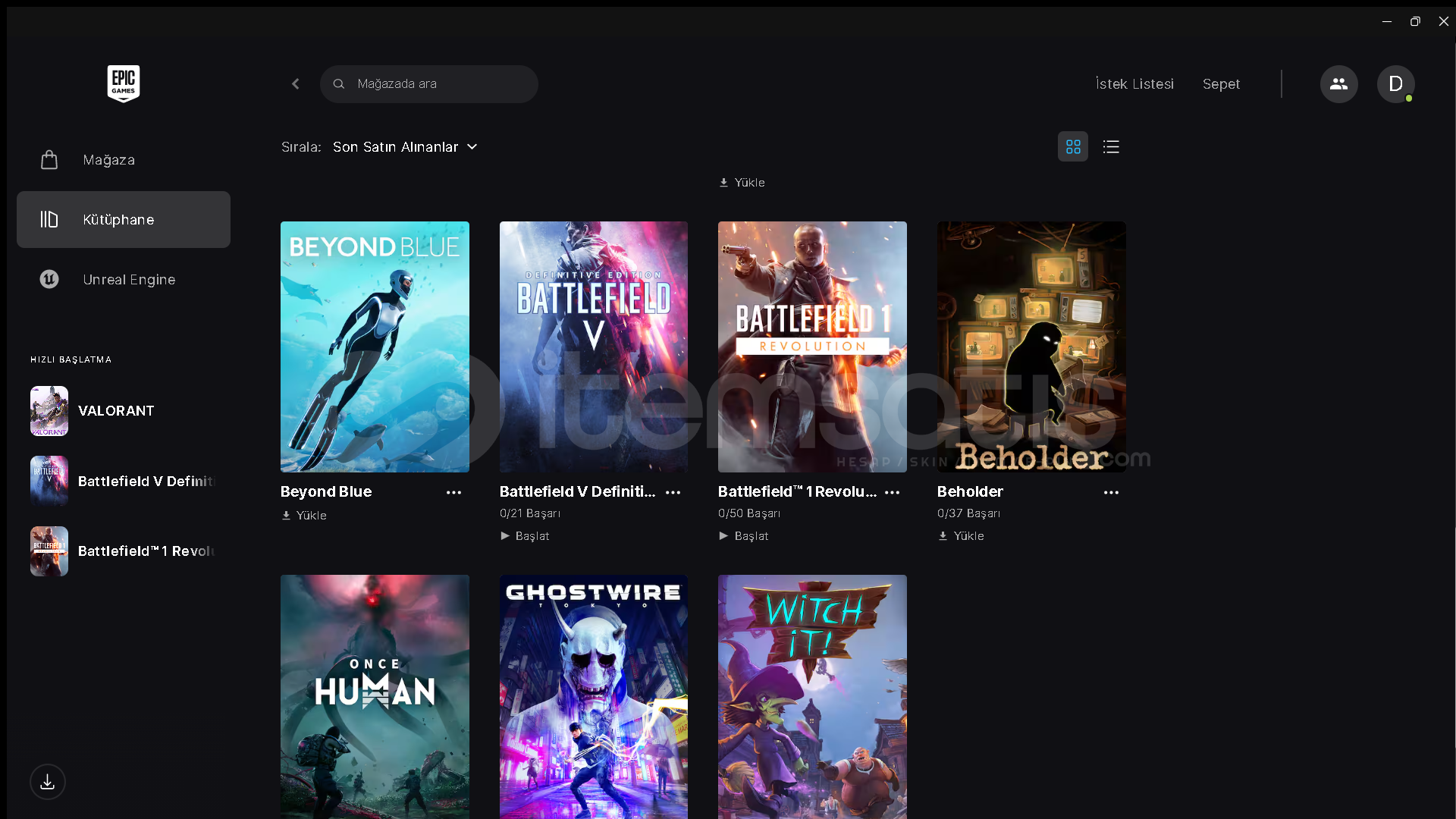Open İstek Listesi wishlist

coord(1134,84)
